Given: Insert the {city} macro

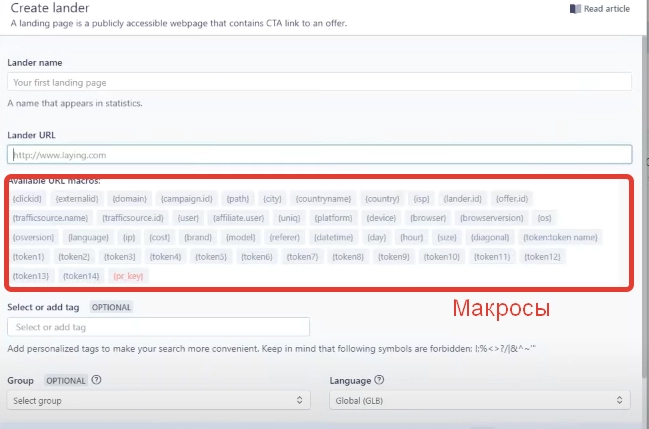Looking at the screenshot, I should click(x=272, y=199).
